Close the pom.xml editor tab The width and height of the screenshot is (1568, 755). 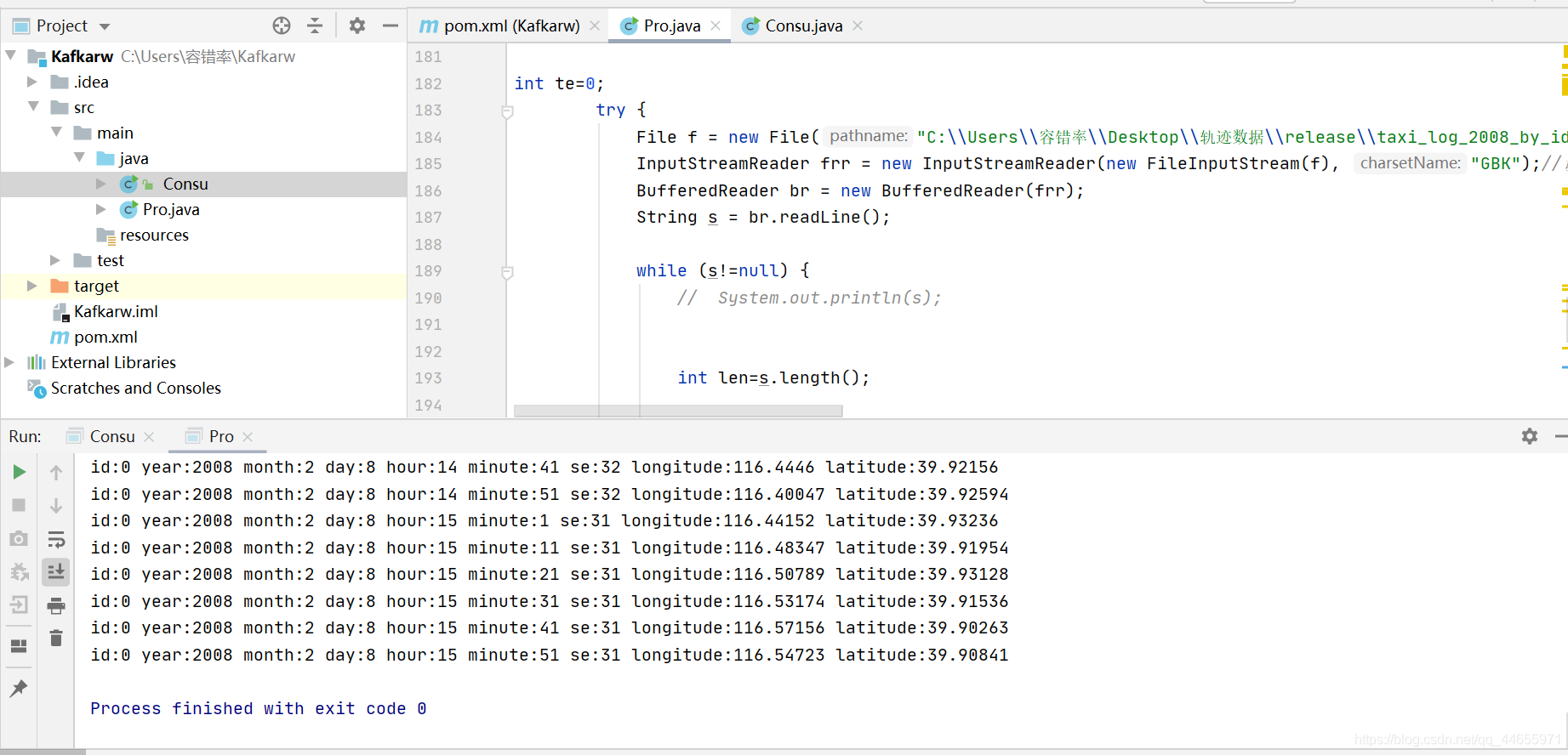coord(595,26)
